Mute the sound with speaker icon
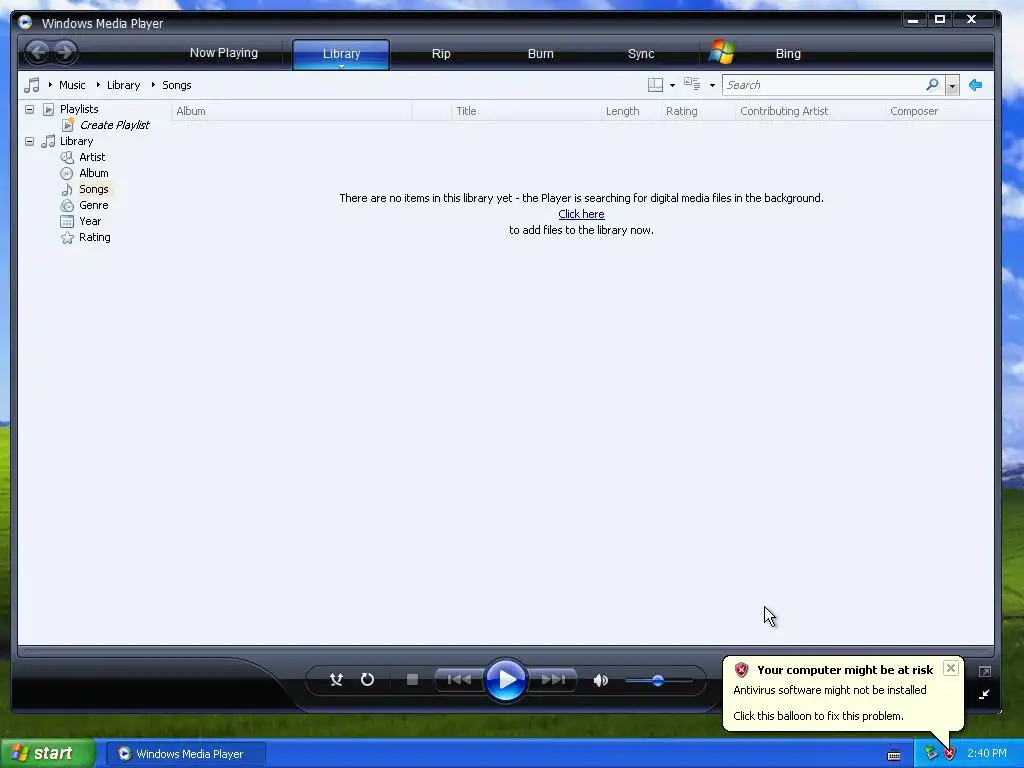The image size is (1024, 768). (x=601, y=680)
